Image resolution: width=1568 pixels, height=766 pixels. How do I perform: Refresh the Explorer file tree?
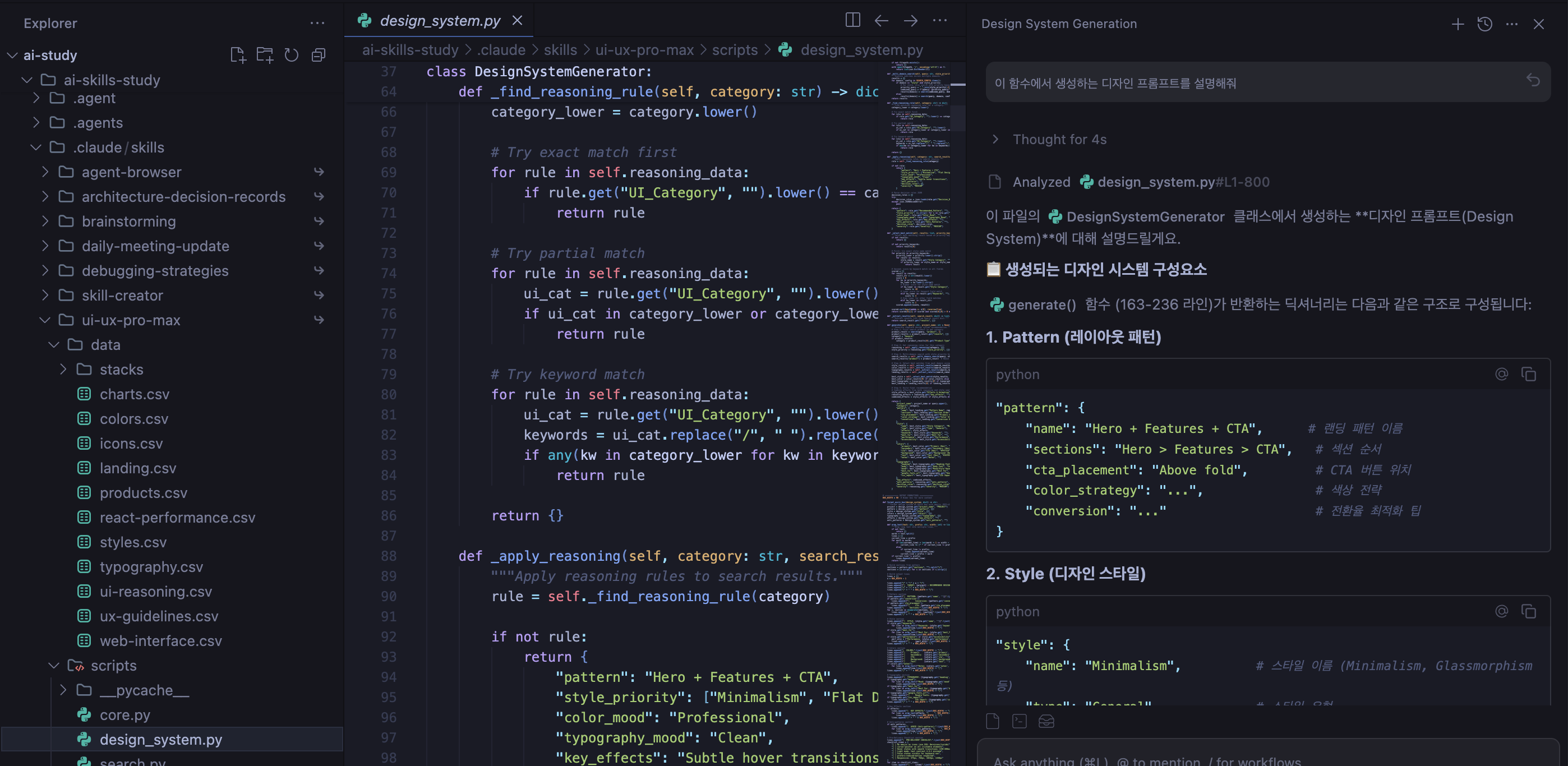[292, 56]
